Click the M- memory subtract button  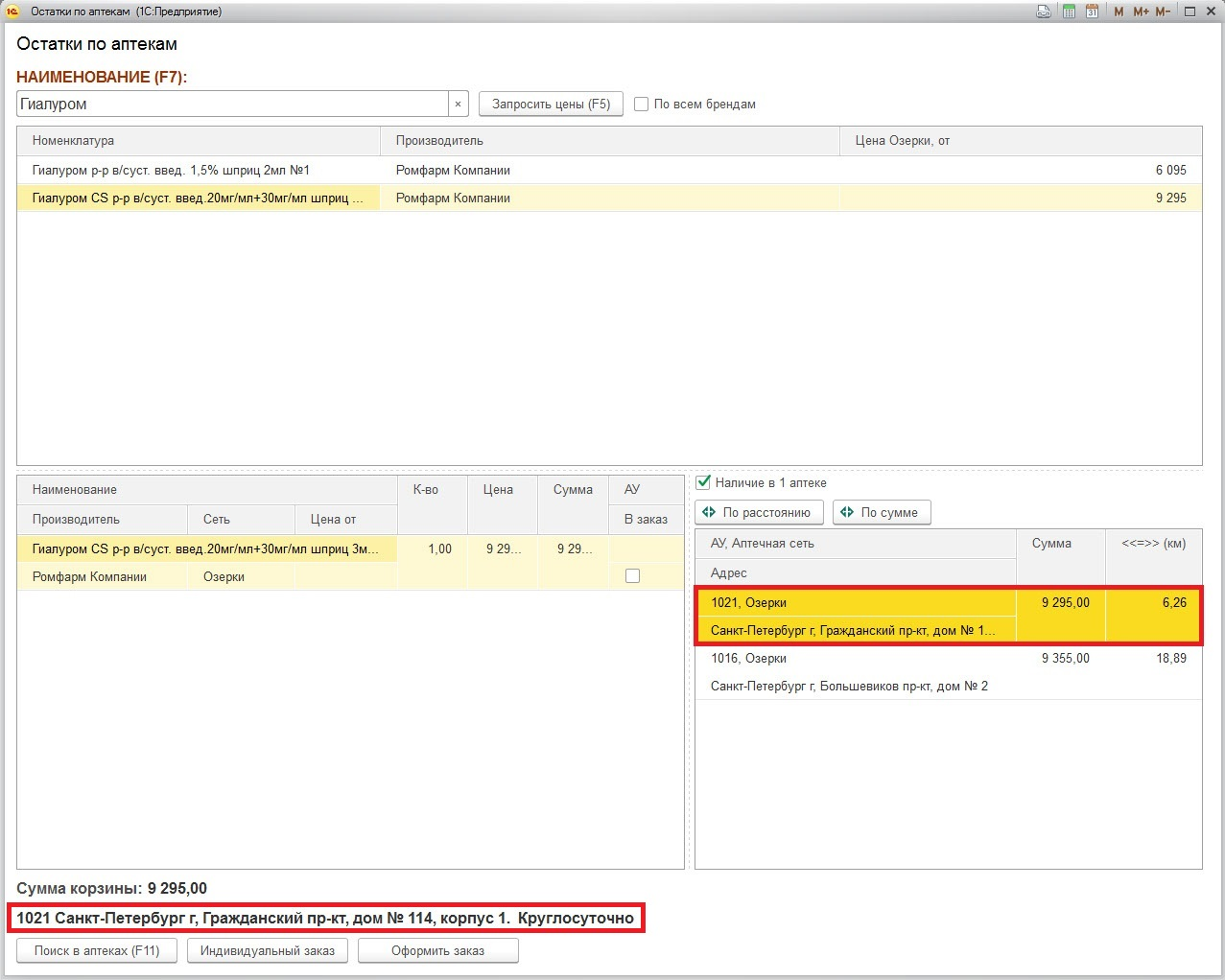(x=1162, y=12)
